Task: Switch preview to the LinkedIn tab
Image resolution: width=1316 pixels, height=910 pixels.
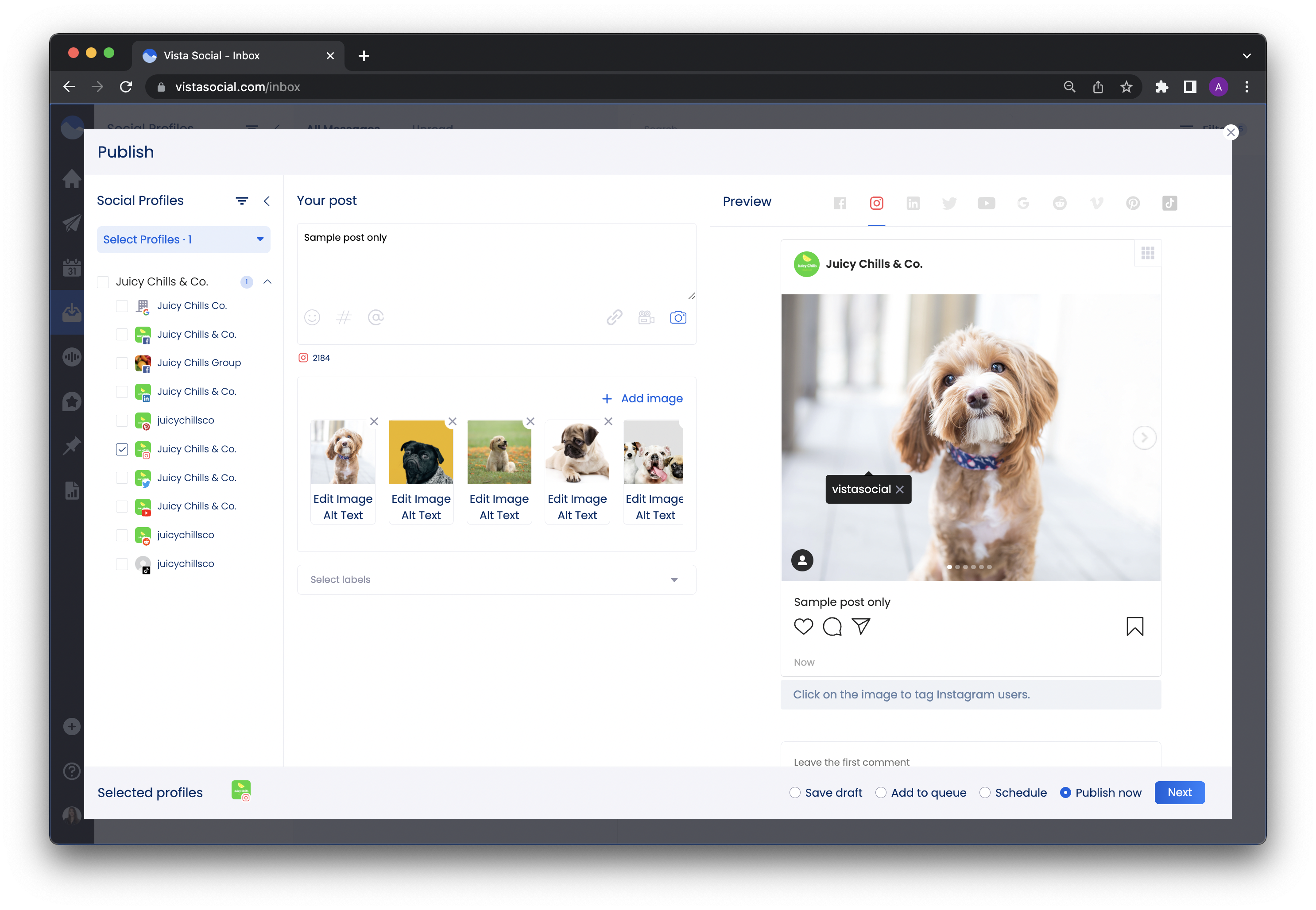Action: pos(913,203)
